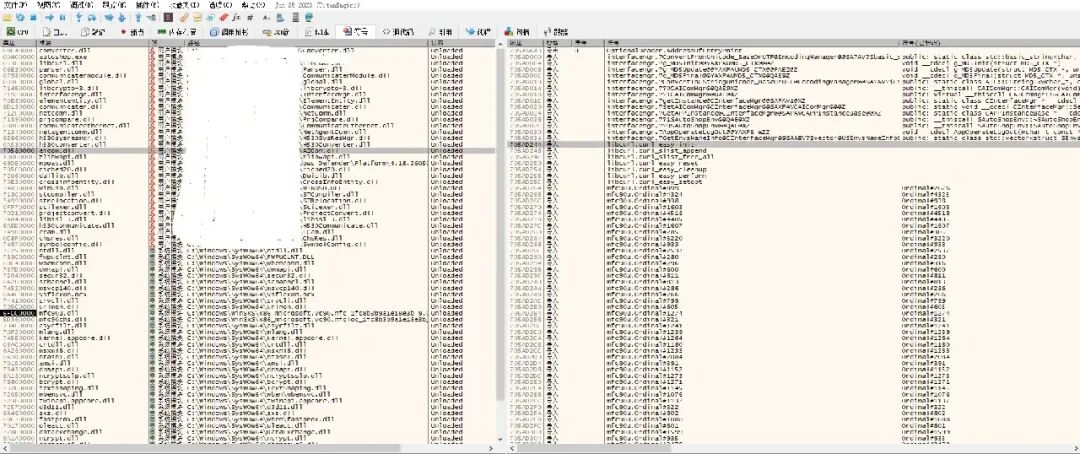The width and height of the screenshot is (1080, 454).
Task: Click the fx Functions toolbar icon
Action: click(x=236, y=17)
